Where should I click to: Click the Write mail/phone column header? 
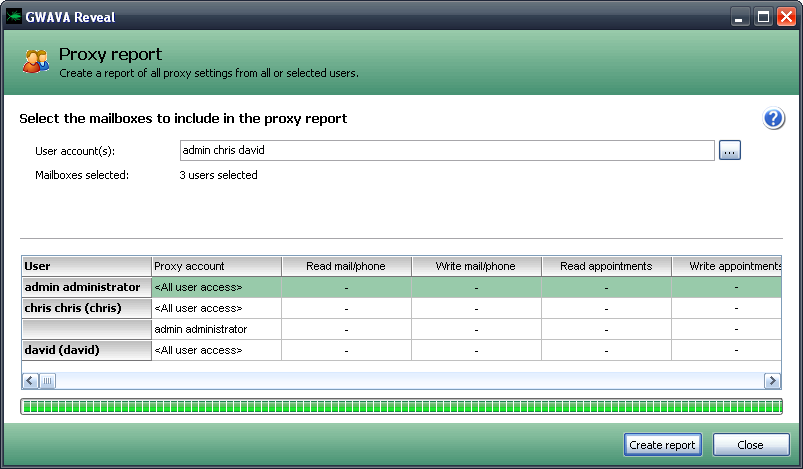tap(476, 266)
